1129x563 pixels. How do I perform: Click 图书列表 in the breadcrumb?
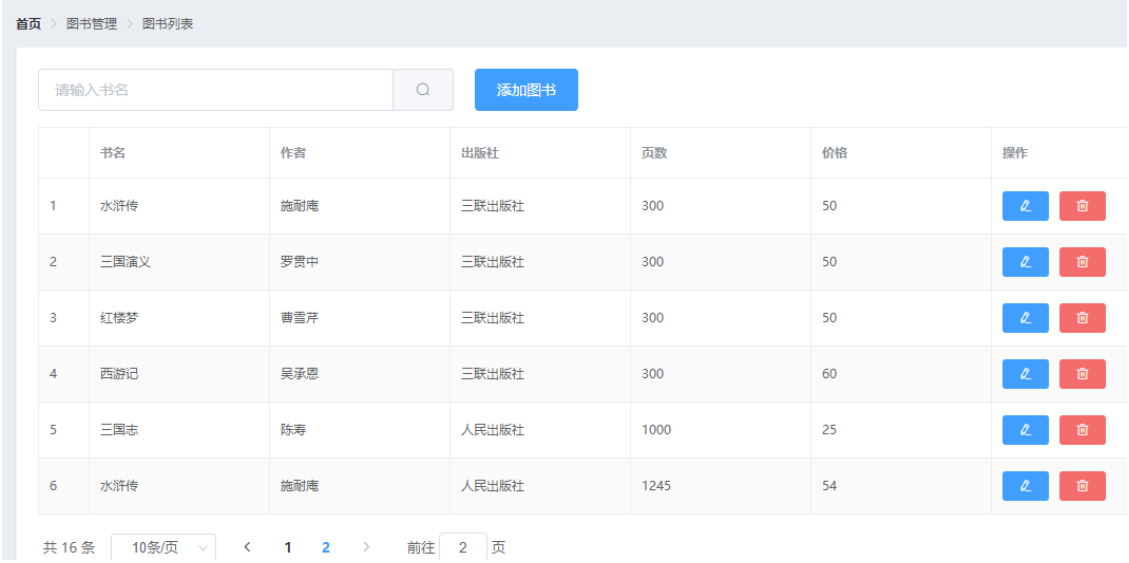click(x=168, y=24)
